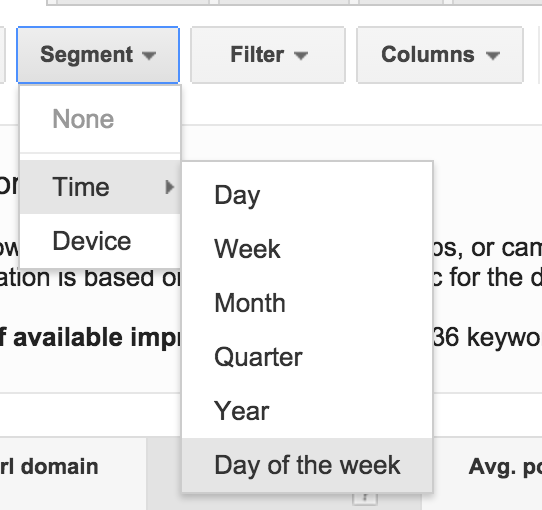This screenshot has width=542, height=510.
Task: Click the partially hidden help question-mark icon
Action: [x=365, y=498]
